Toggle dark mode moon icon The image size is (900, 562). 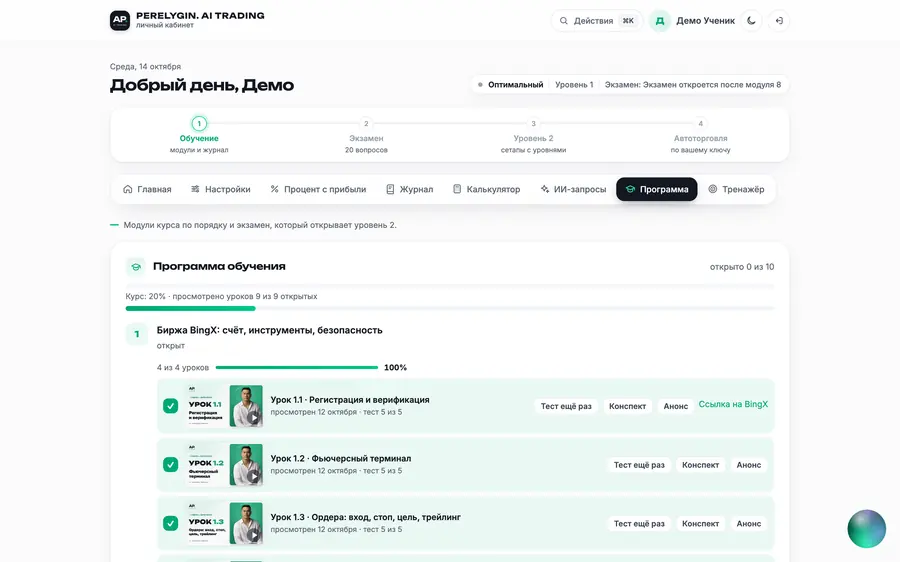[x=751, y=21]
